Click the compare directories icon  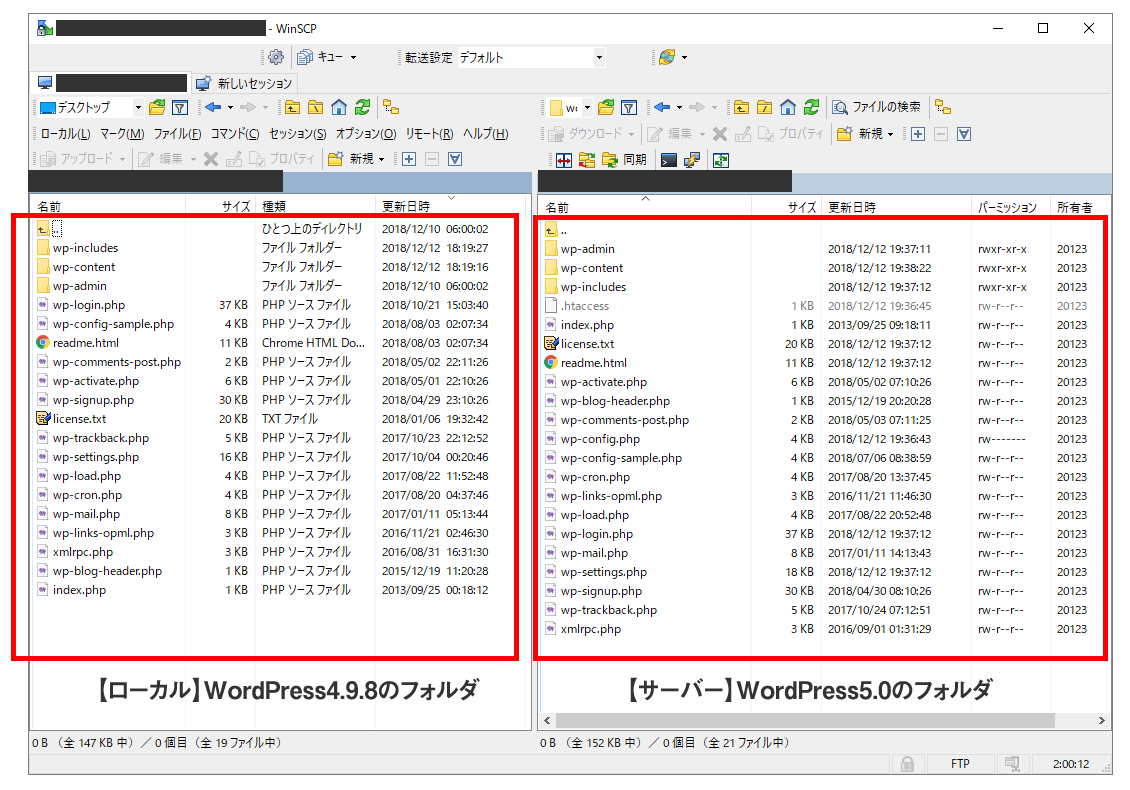coord(563,160)
